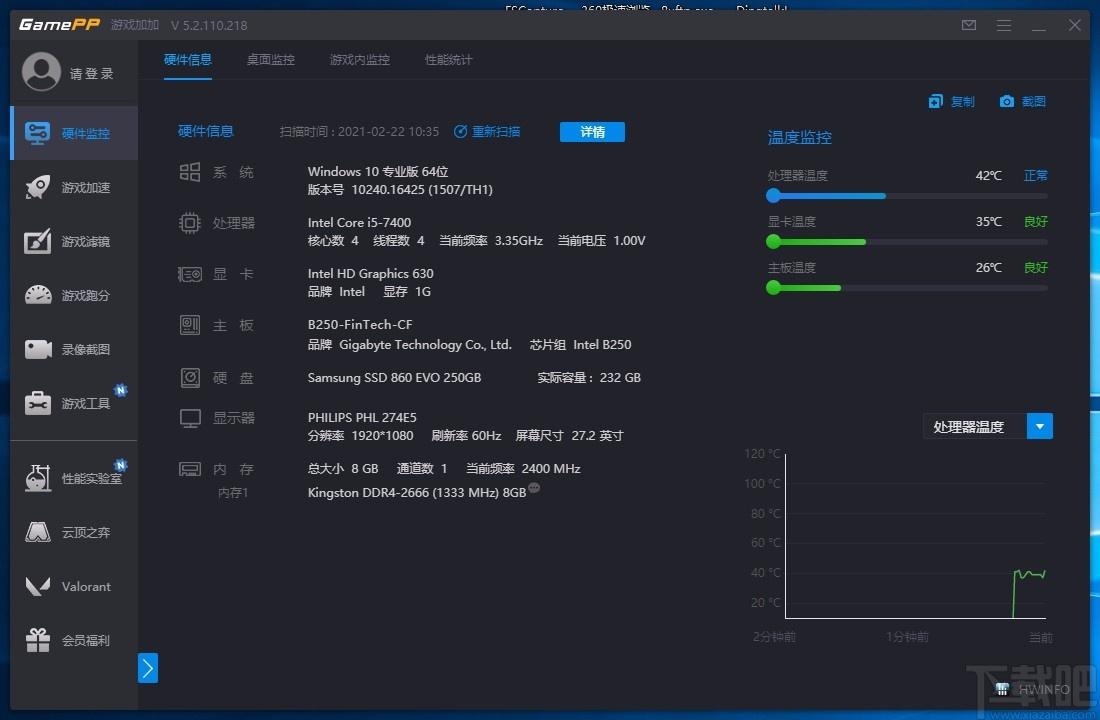This screenshot has width=1100, height=720.
Task: Click Kingston DDR4-2666 memory text
Action: (417, 493)
